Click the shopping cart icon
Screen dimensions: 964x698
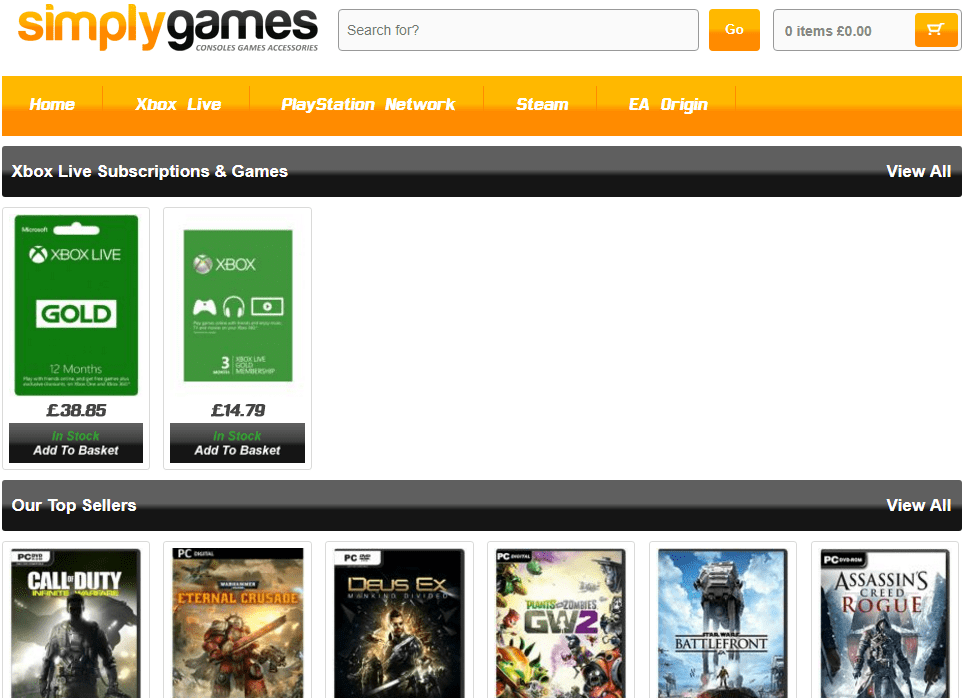pyautogui.click(x=935, y=30)
